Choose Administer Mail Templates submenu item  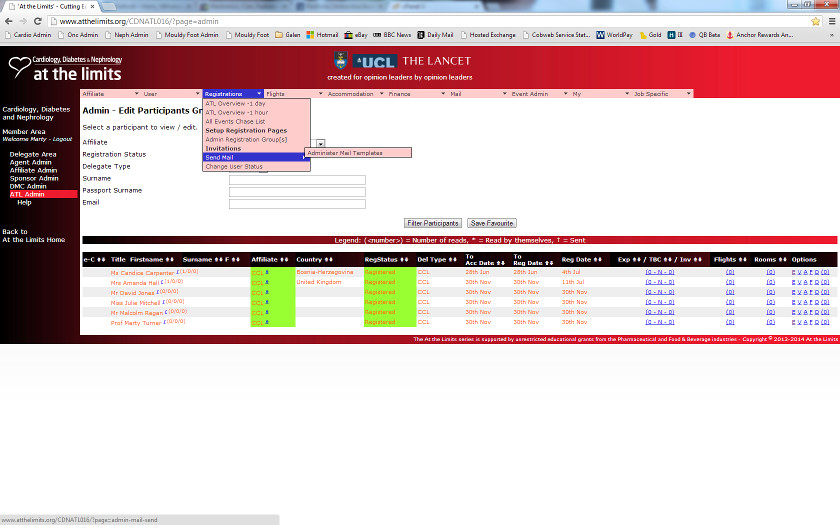[358, 153]
